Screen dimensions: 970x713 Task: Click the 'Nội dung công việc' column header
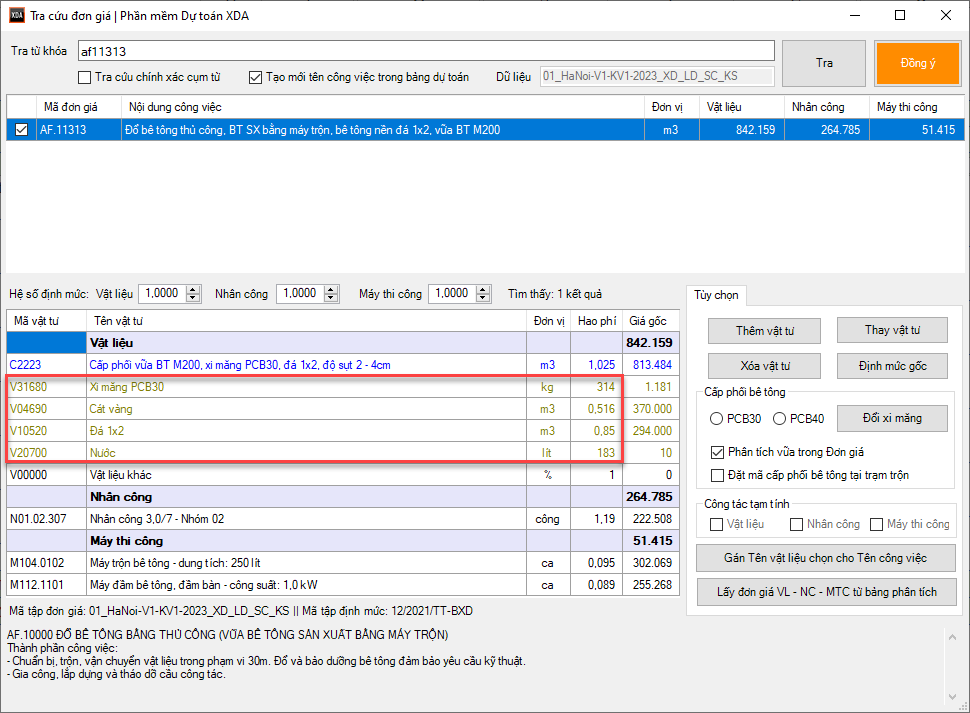coord(383,107)
